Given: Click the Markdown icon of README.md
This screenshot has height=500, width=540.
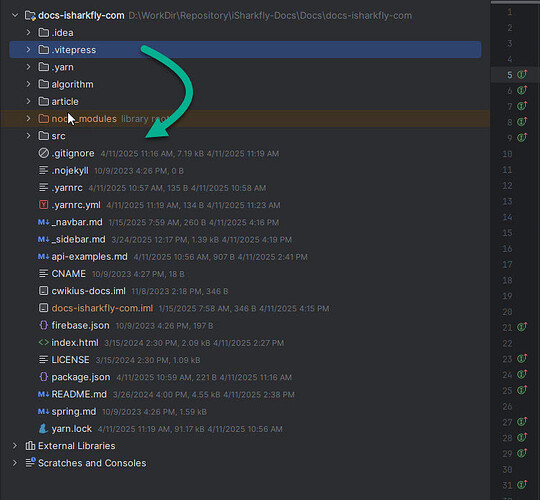Looking at the screenshot, I should click(x=43, y=394).
